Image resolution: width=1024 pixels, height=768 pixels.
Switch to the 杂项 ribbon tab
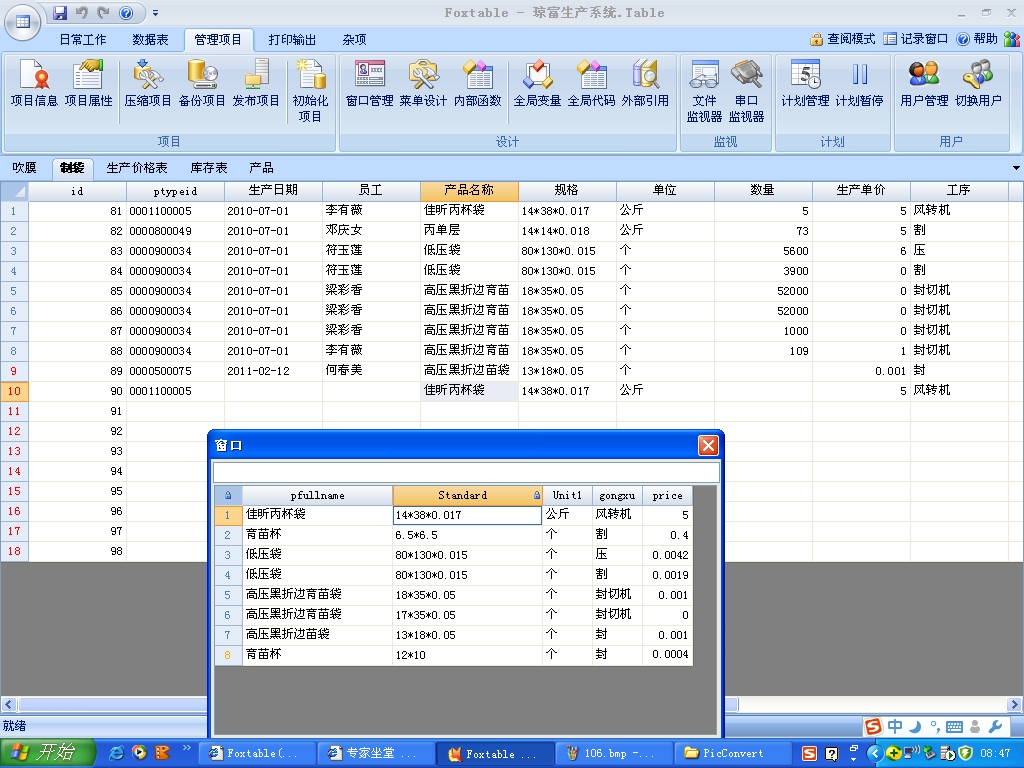click(354, 40)
